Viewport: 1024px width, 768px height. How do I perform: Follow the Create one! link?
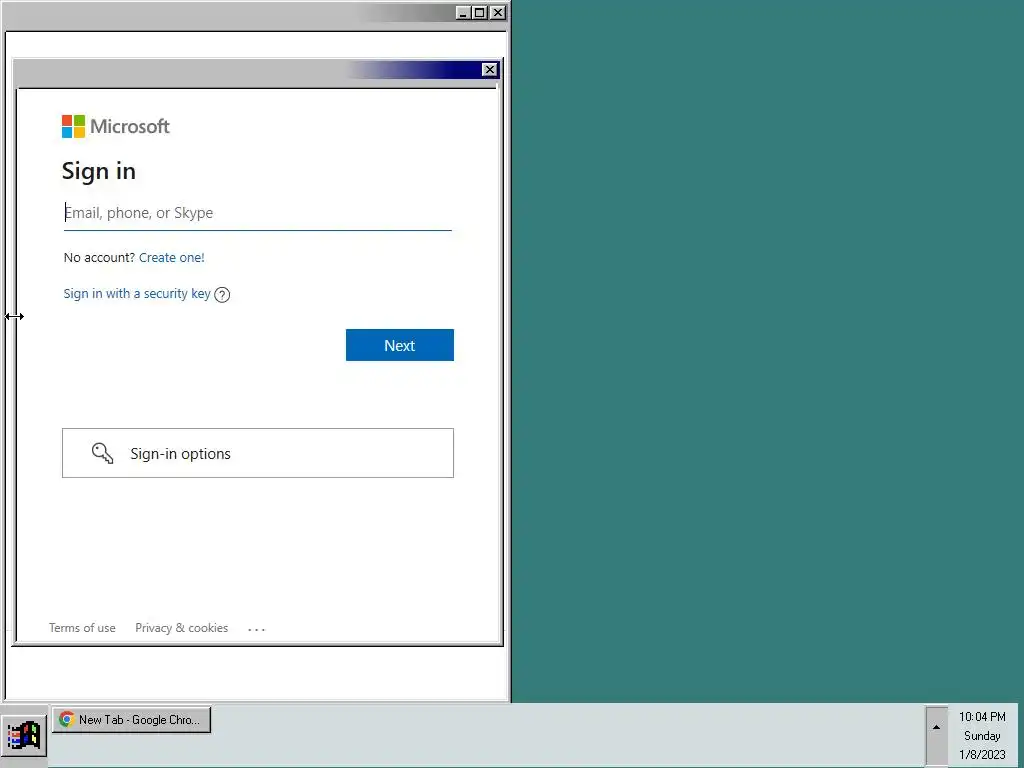coord(172,257)
